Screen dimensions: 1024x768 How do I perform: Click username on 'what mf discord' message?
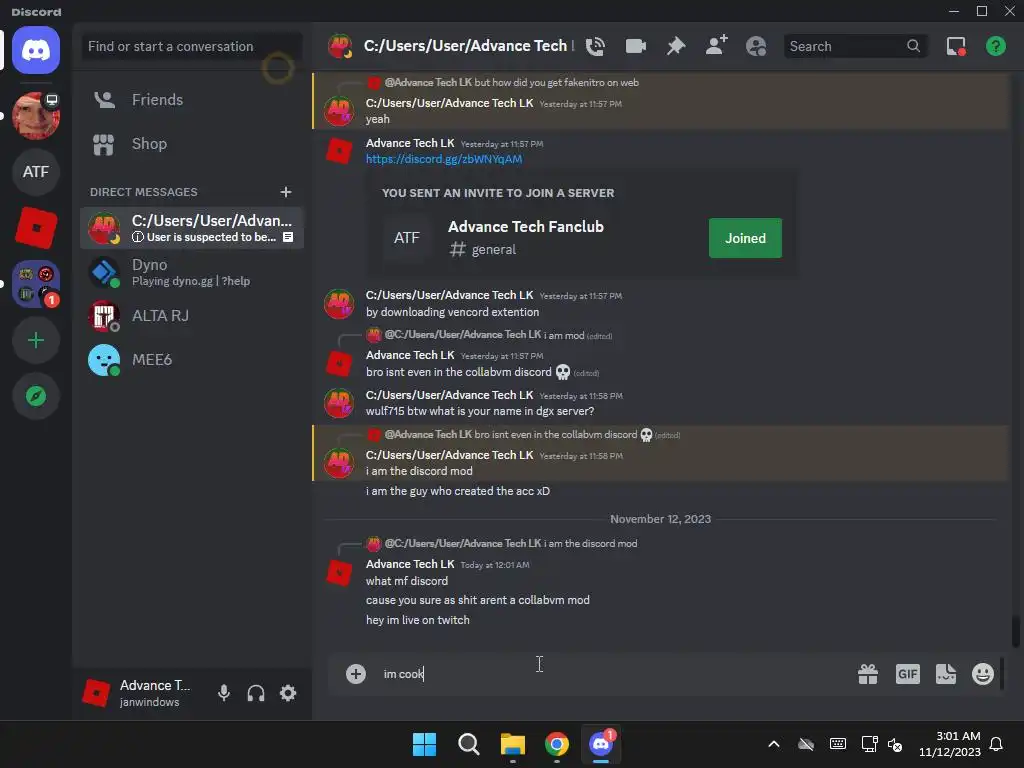pyautogui.click(x=410, y=564)
